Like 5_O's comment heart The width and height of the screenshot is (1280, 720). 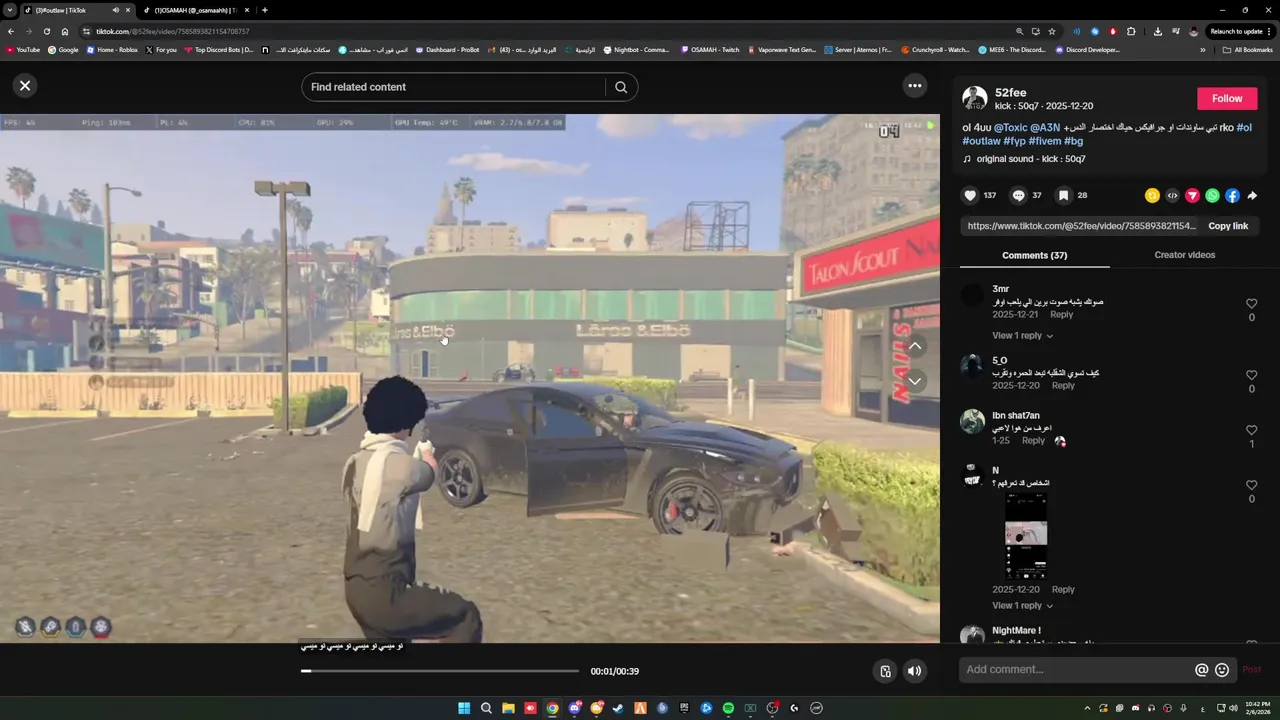click(x=1251, y=375)
